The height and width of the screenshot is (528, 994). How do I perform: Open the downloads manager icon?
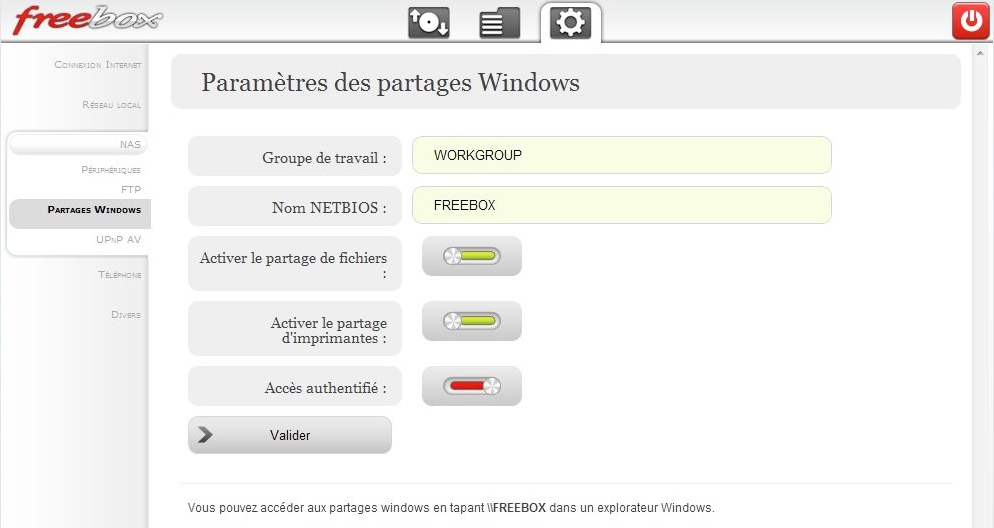(x=429, y=23)
